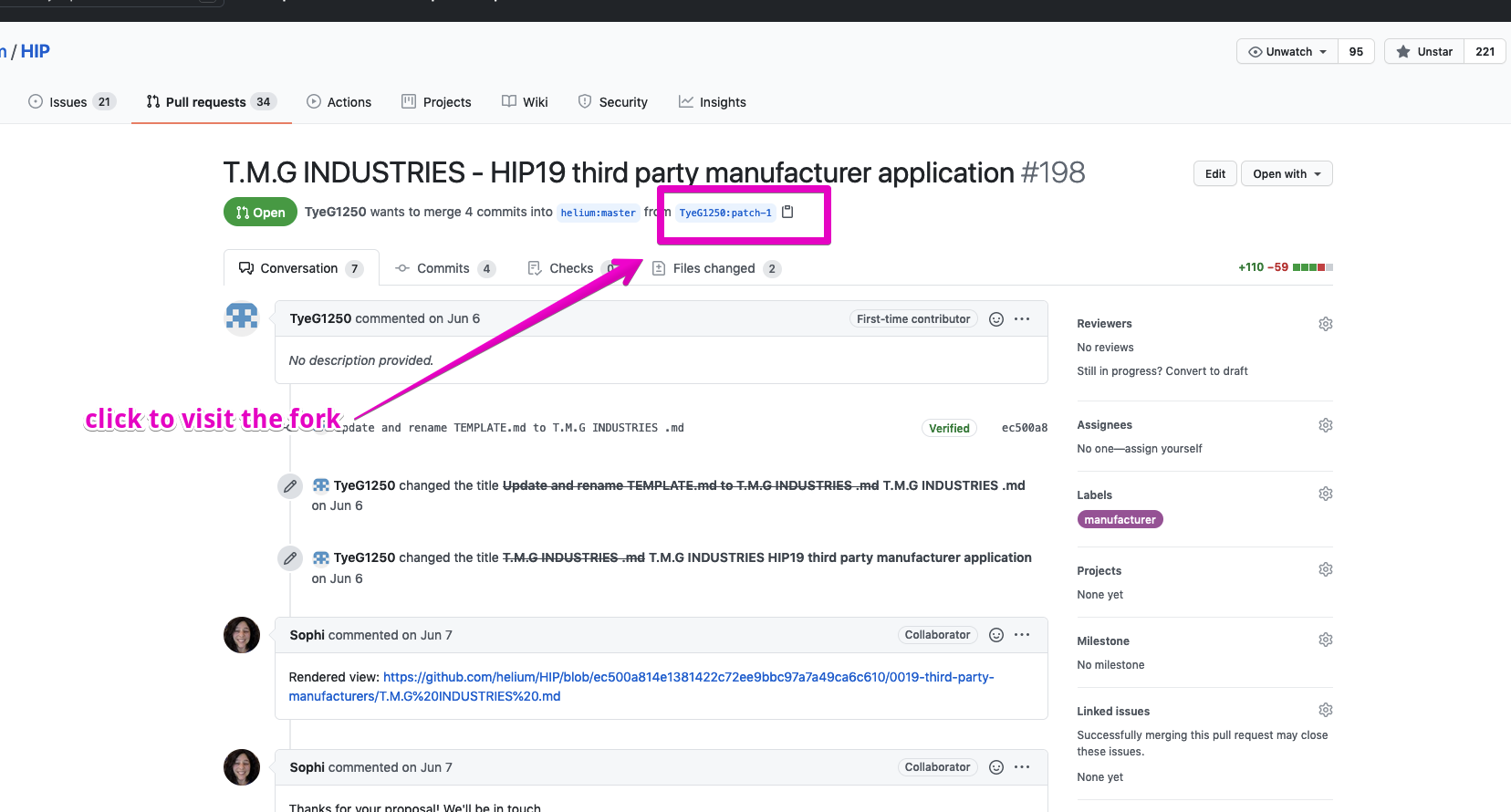Screen dimensions: 1511x812
Task: Copy the patch-1 branch name using the clipboard icon
Action: click(787, 212)
